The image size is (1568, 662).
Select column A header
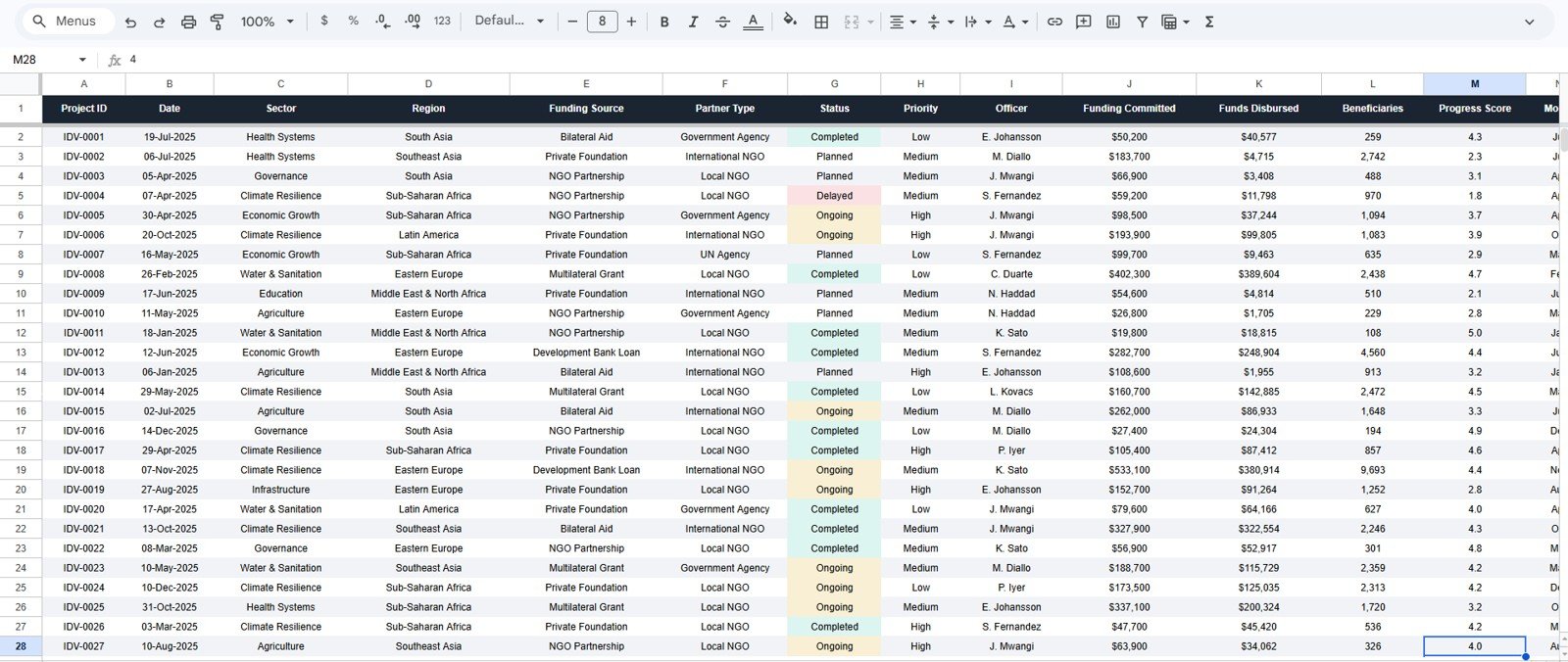click(x=84, y=84)
